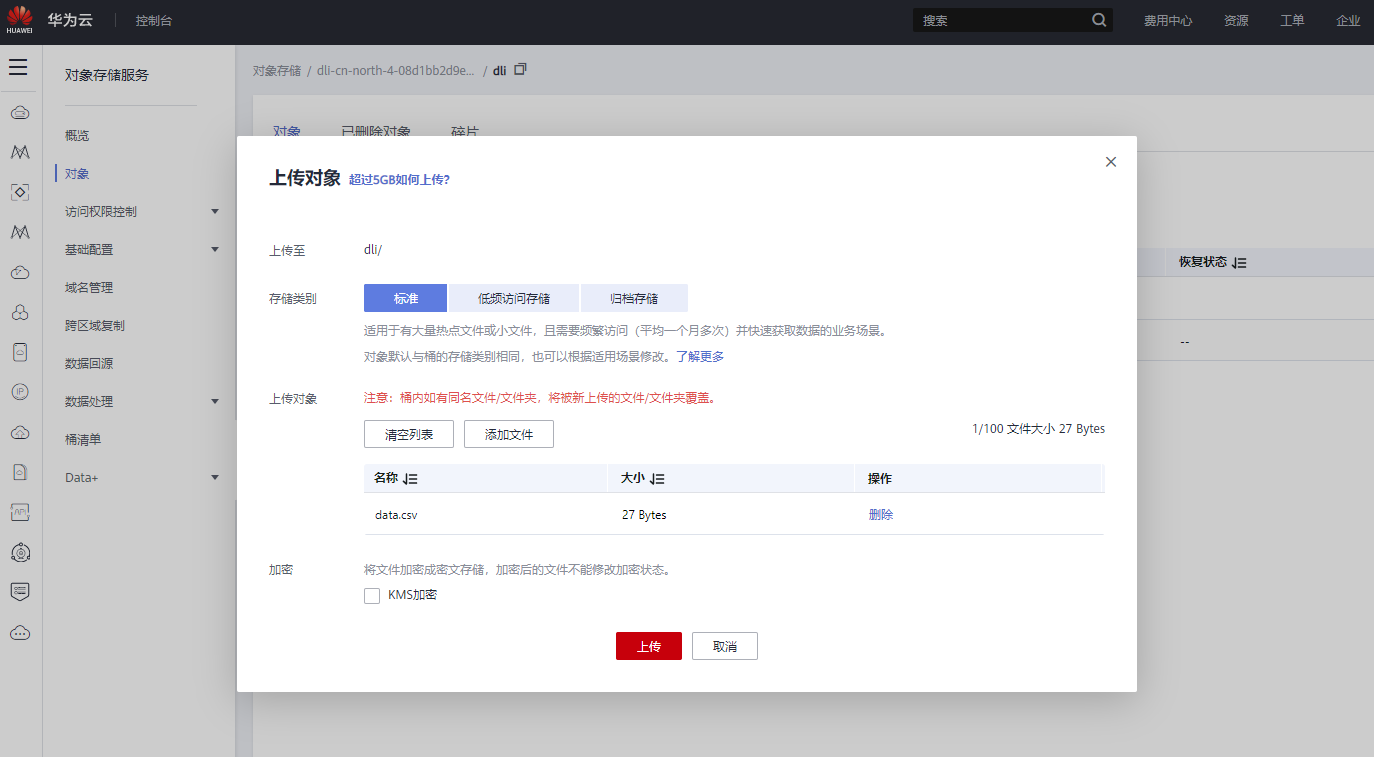Open the message list service icon

20,592
